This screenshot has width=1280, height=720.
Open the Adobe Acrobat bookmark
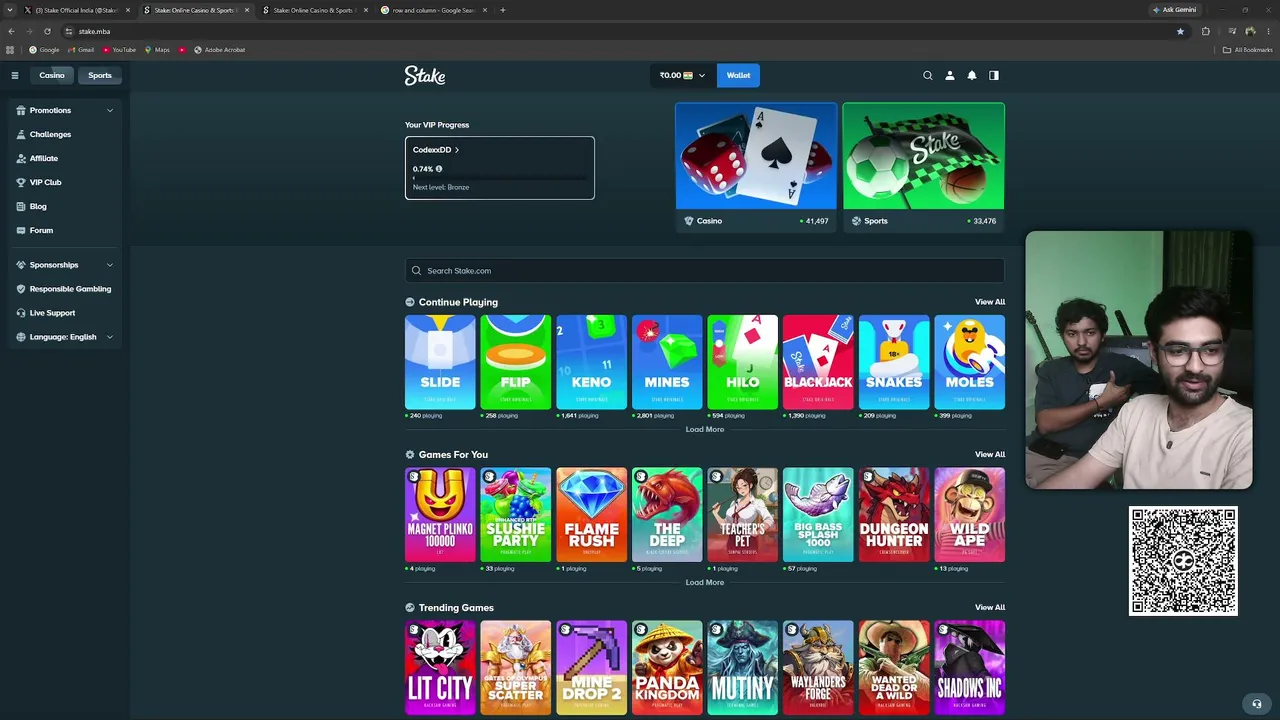tap(219, 50)
